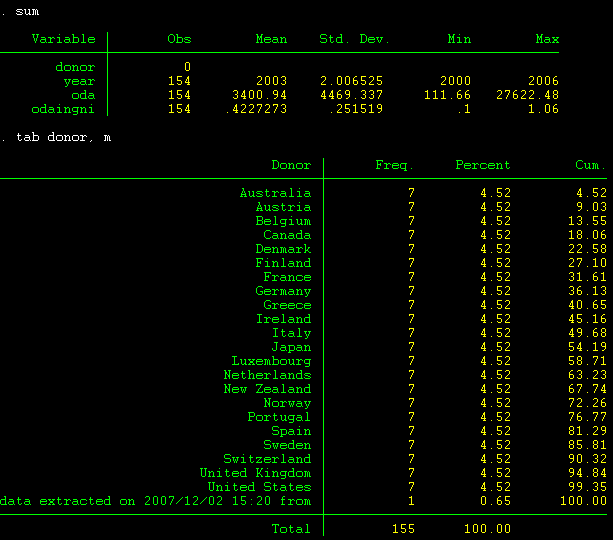Select the std dev value 2.006525
This screenshot has width=613, height=540.
[351, 81]
